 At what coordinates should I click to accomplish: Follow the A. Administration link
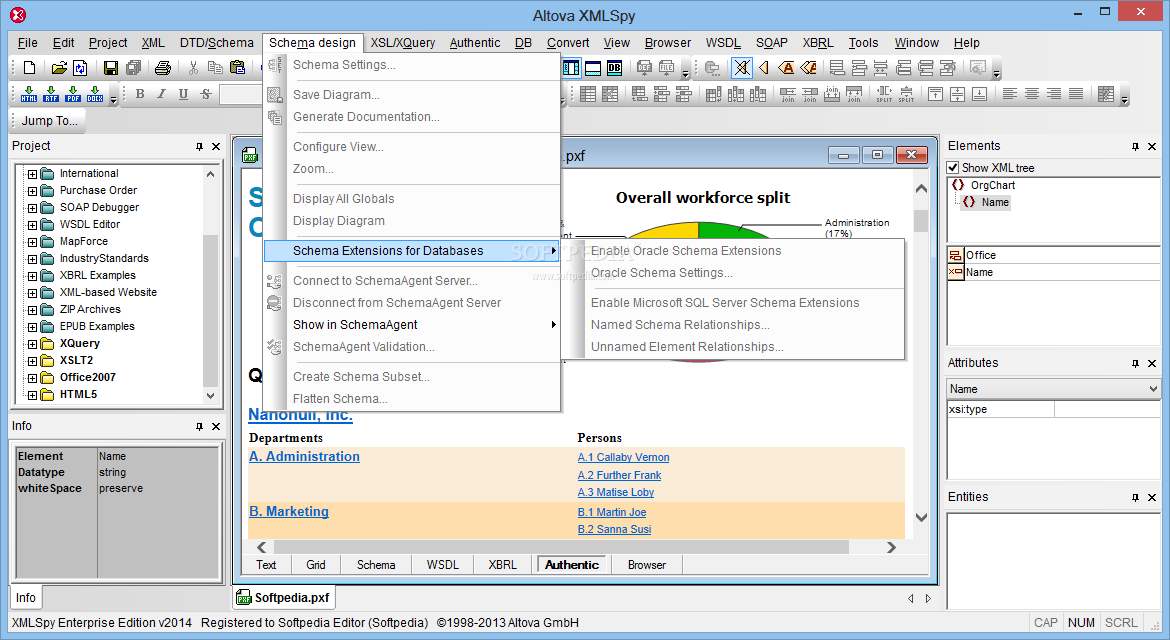click(304, 457)
